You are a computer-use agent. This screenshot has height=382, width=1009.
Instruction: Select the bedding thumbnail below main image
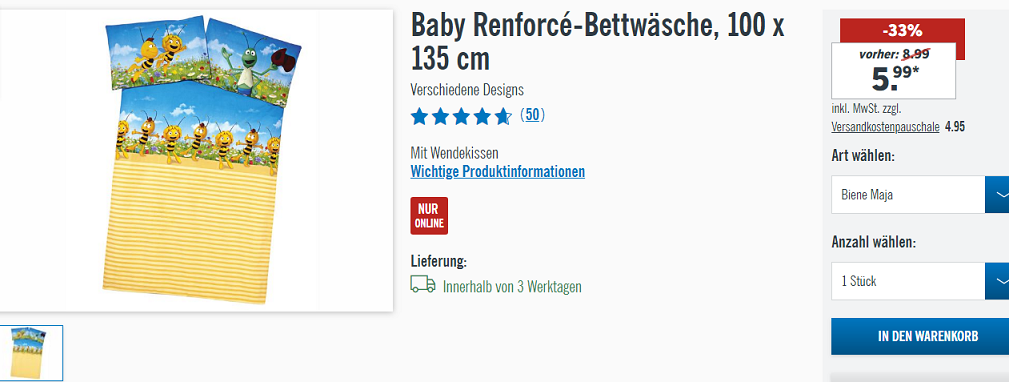coord(31,353)
